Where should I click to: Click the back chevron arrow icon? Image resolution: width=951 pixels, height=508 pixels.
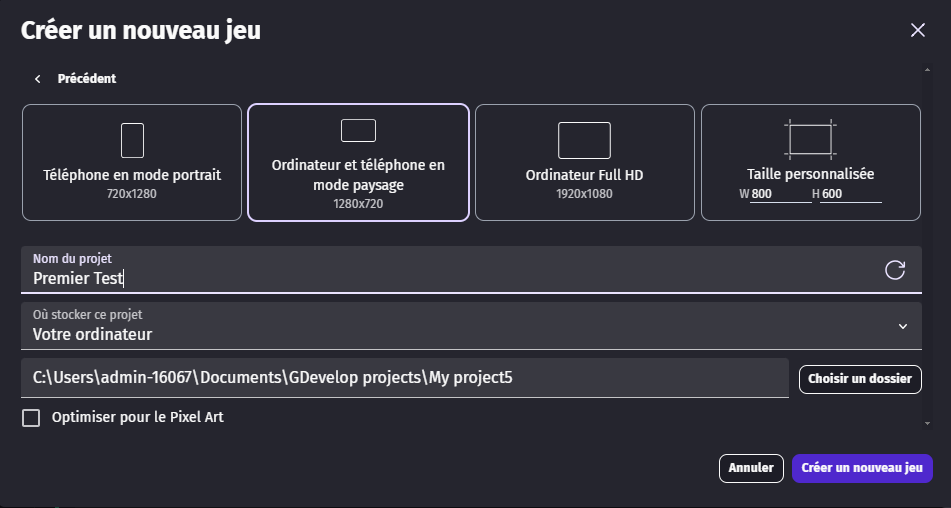(38, 79)
